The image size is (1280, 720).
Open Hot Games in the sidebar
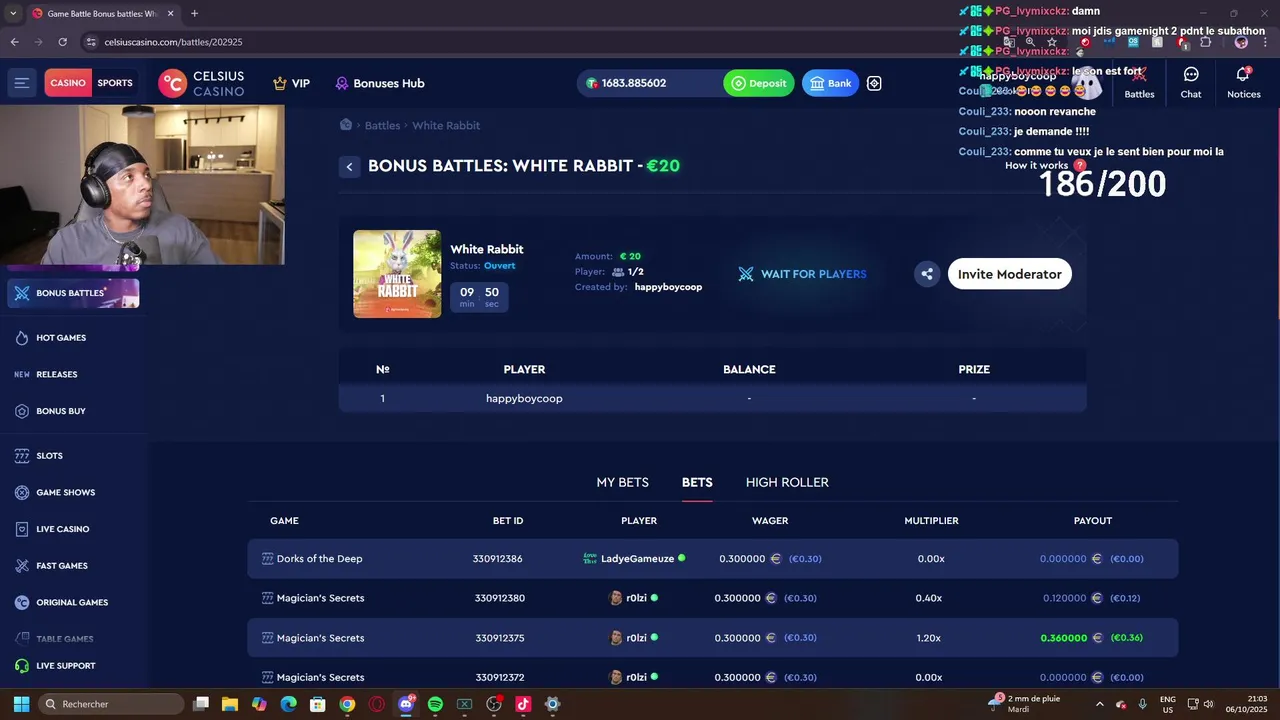point(61,338)
